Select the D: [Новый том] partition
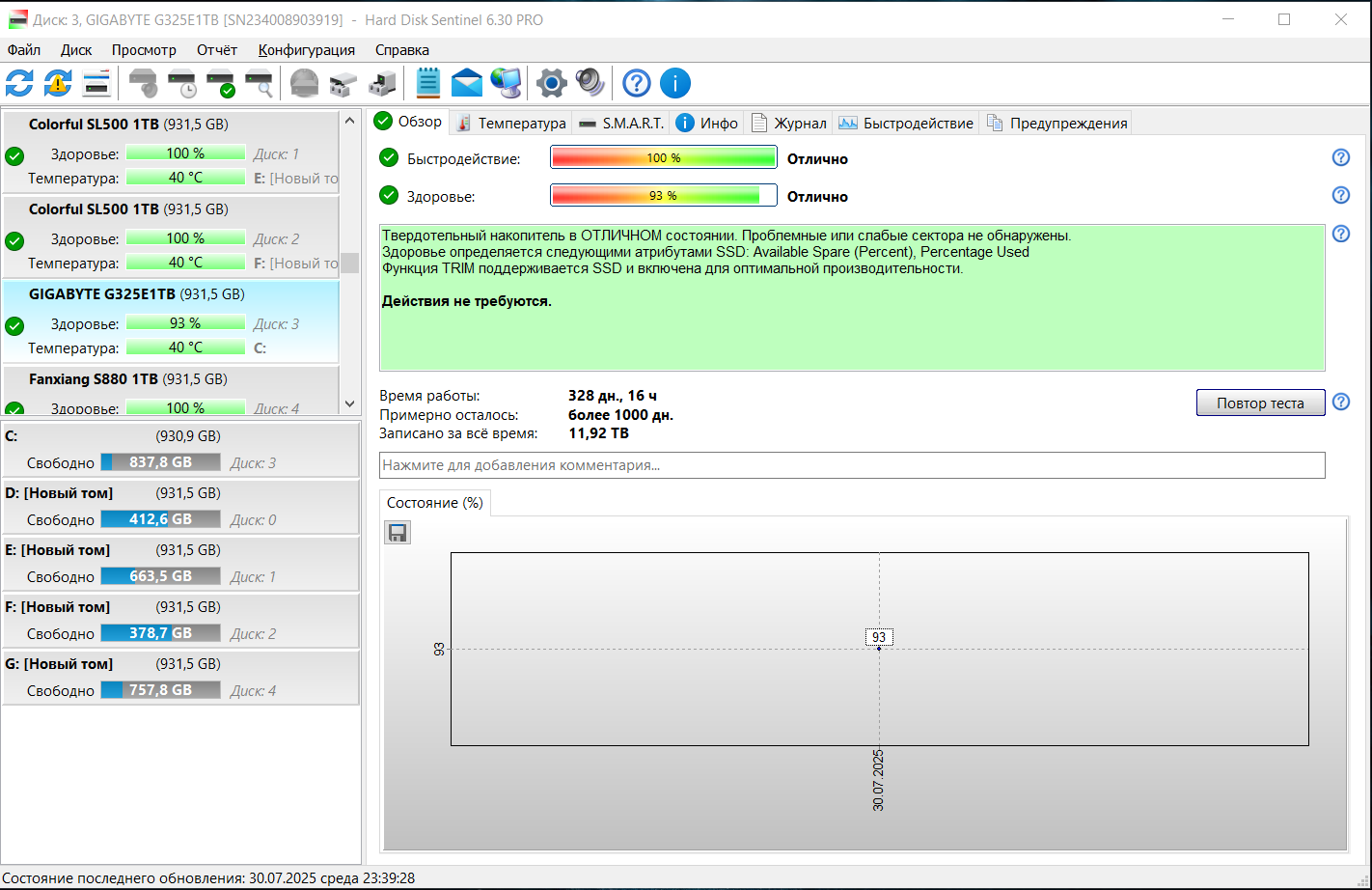The height and width of the screenshot is (890, 1372). tap(180, 507)
